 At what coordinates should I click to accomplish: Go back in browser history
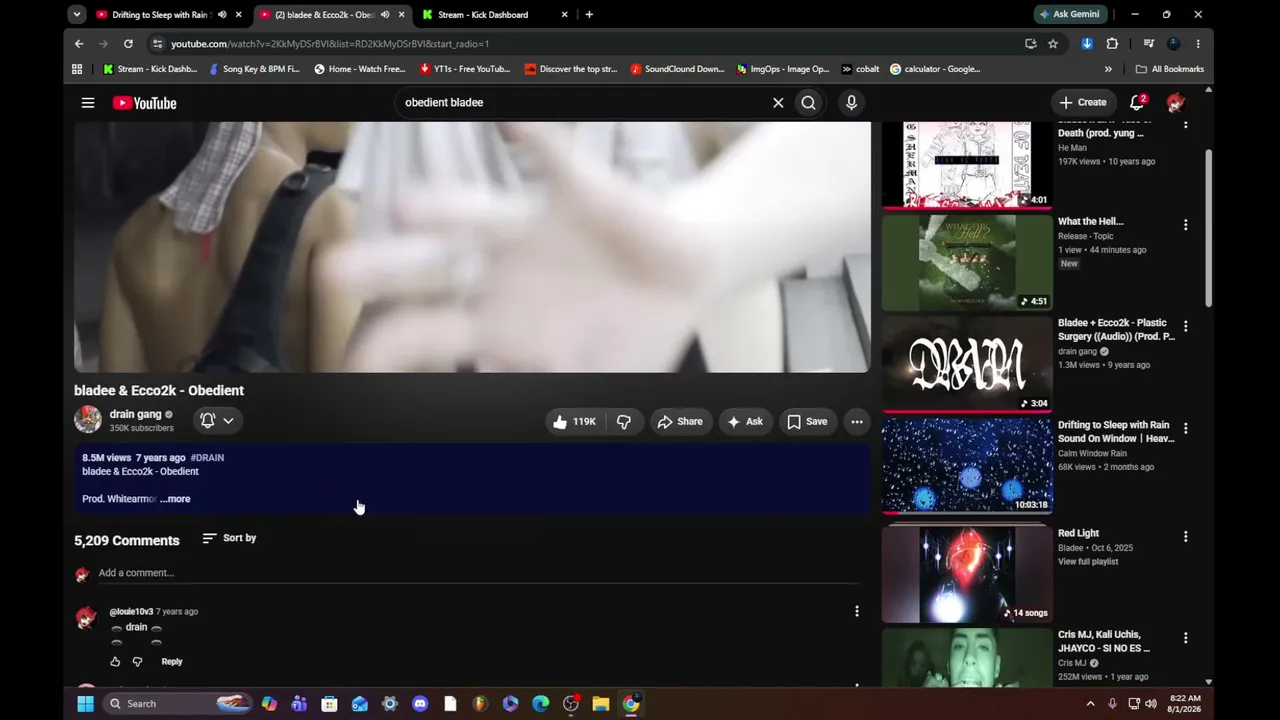click(79, 44)
